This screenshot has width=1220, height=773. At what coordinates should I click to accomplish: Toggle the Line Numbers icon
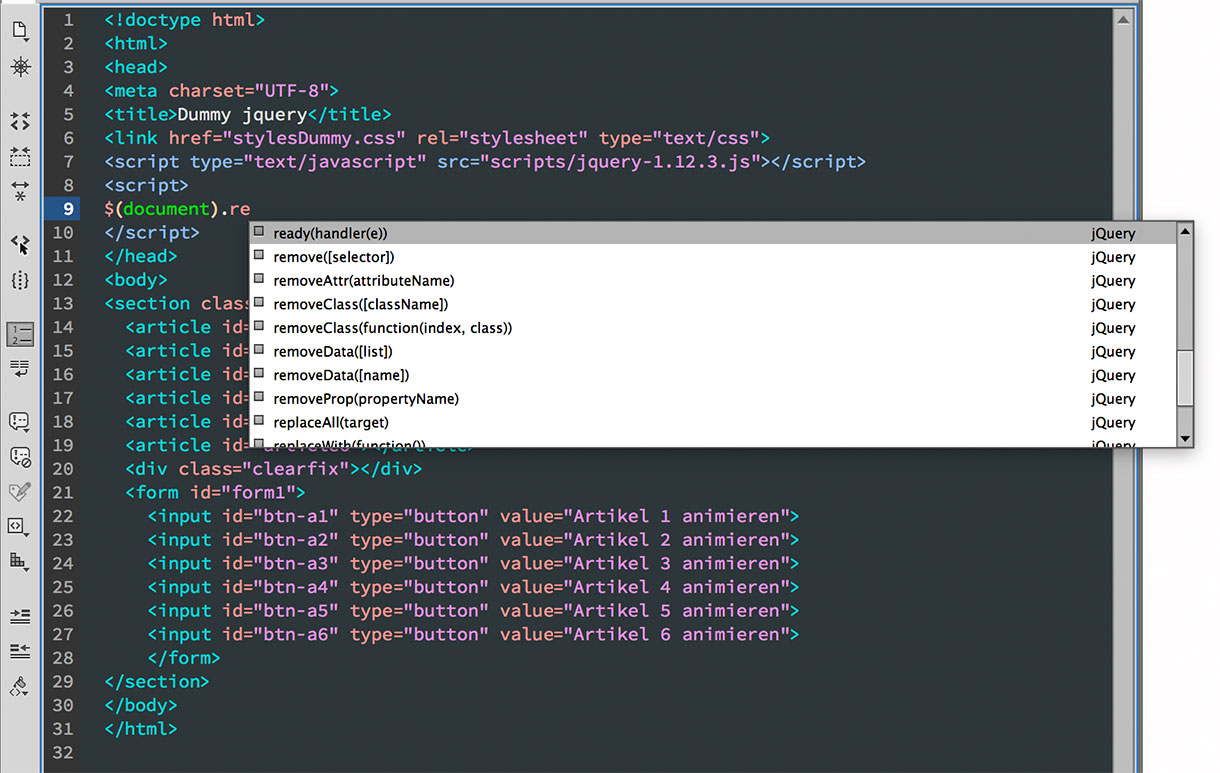20,334
